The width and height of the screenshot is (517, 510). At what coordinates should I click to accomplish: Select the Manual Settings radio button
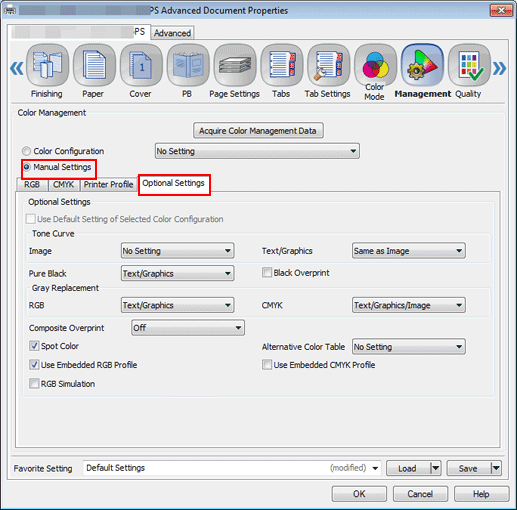pos(26,167)
